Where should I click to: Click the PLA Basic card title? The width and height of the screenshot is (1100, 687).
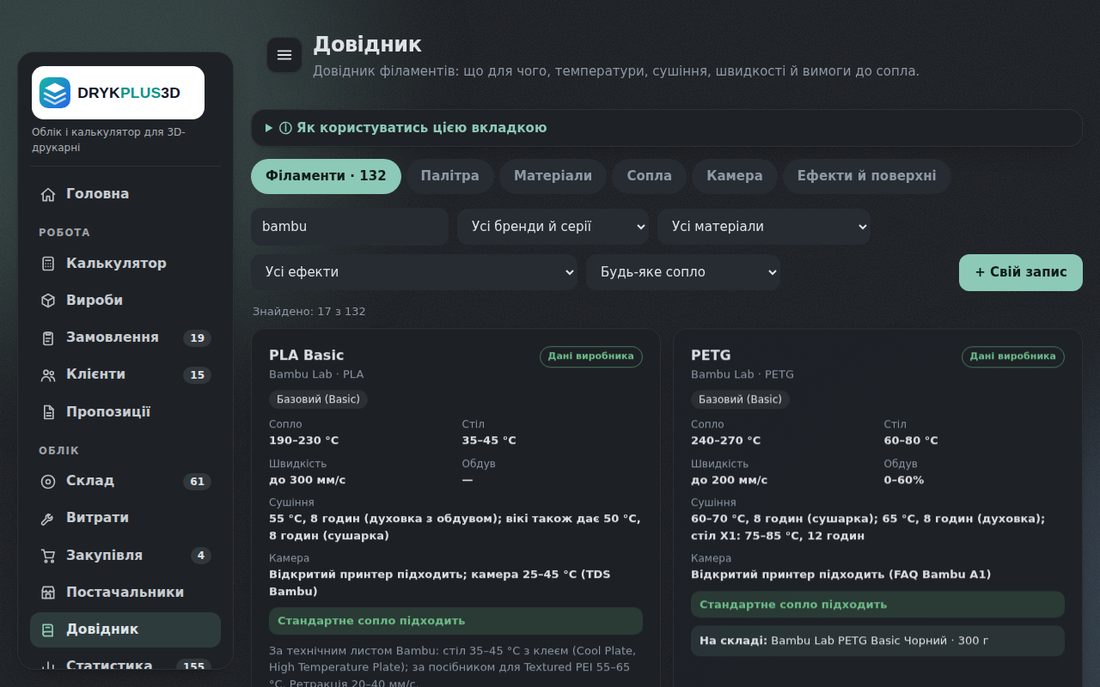(307, 355)
